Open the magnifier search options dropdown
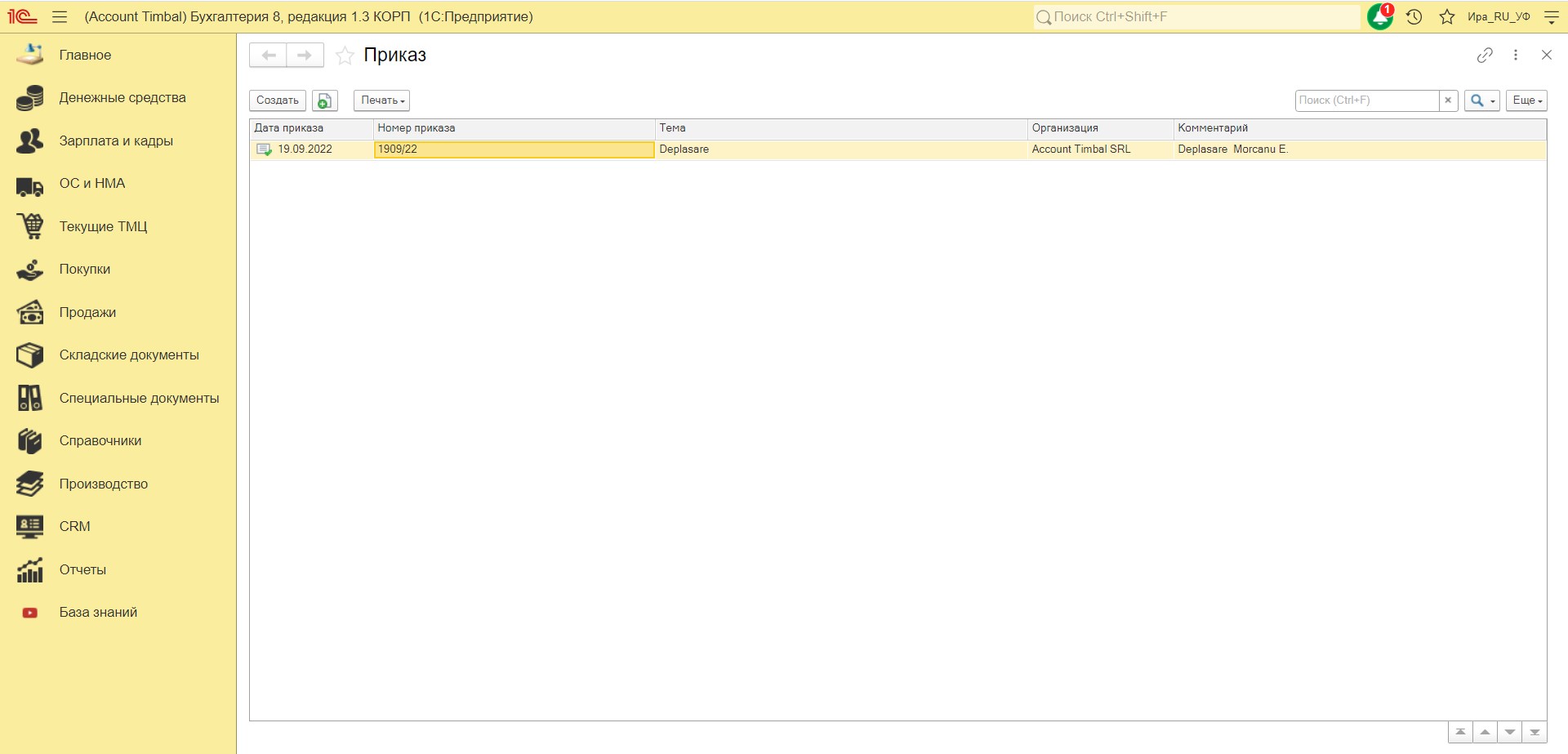1568x754 pixels. click(x=1481, y=100)
